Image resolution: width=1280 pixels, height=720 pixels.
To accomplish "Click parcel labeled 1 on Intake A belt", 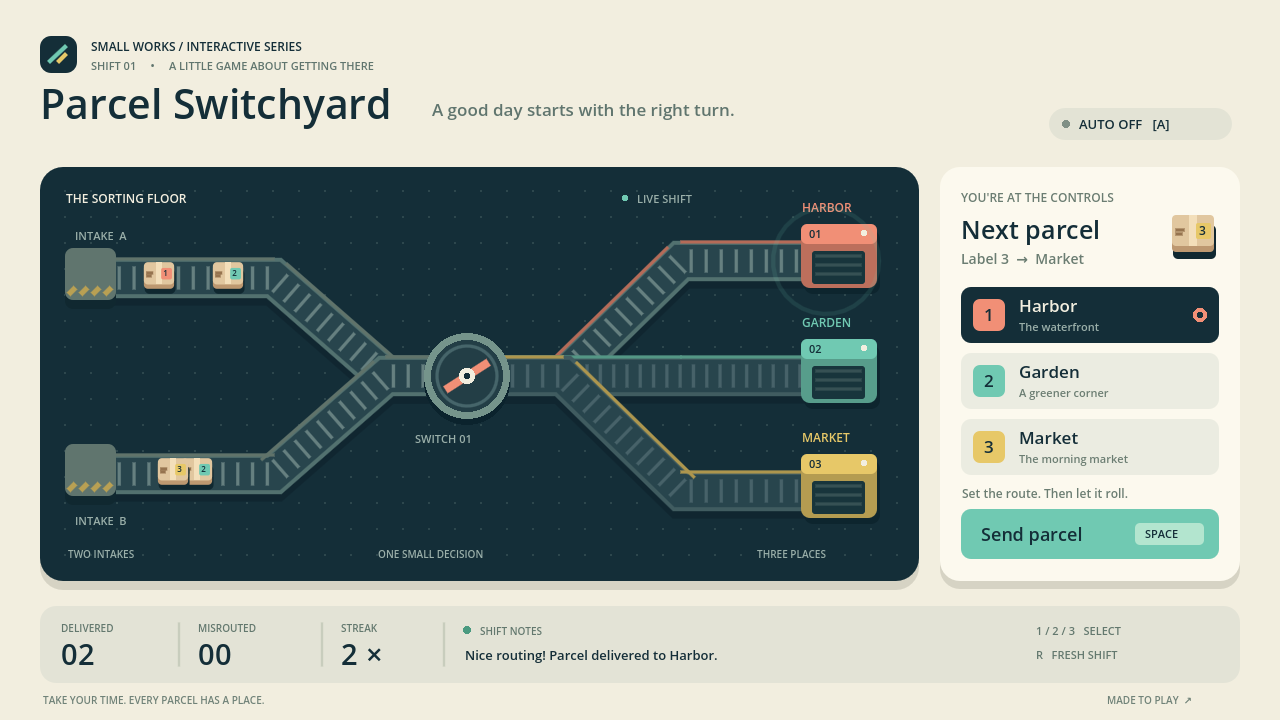I will (159, 275).
